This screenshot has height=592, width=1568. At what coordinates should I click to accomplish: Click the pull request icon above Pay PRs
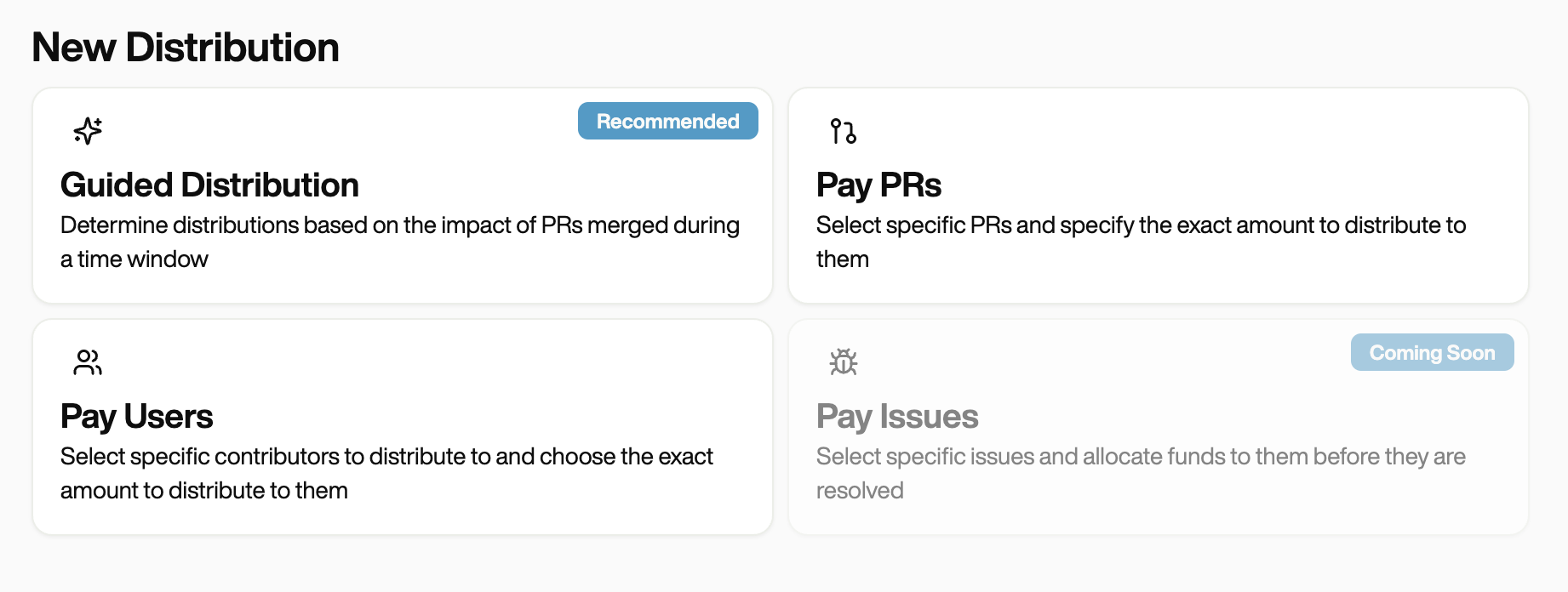(843, 131)
